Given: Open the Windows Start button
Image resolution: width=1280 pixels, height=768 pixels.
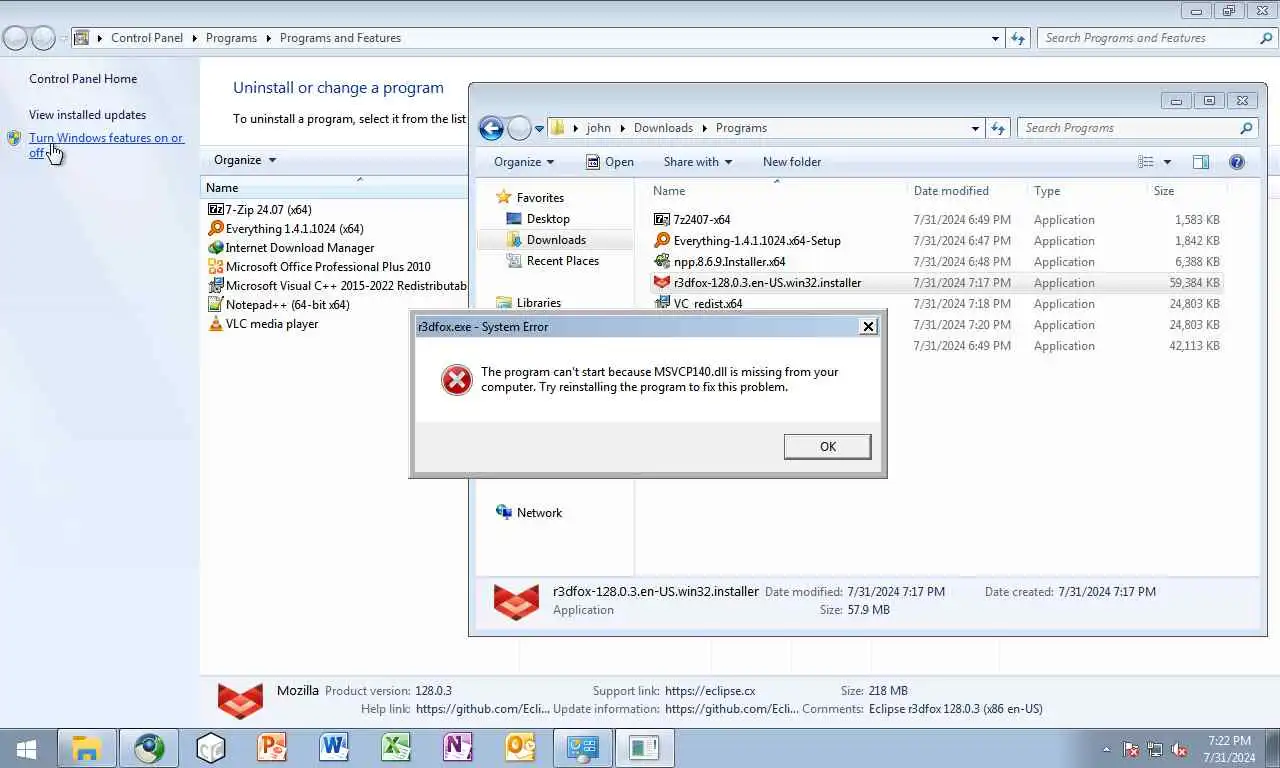Looking at the screenshot, I should (26, 748).
